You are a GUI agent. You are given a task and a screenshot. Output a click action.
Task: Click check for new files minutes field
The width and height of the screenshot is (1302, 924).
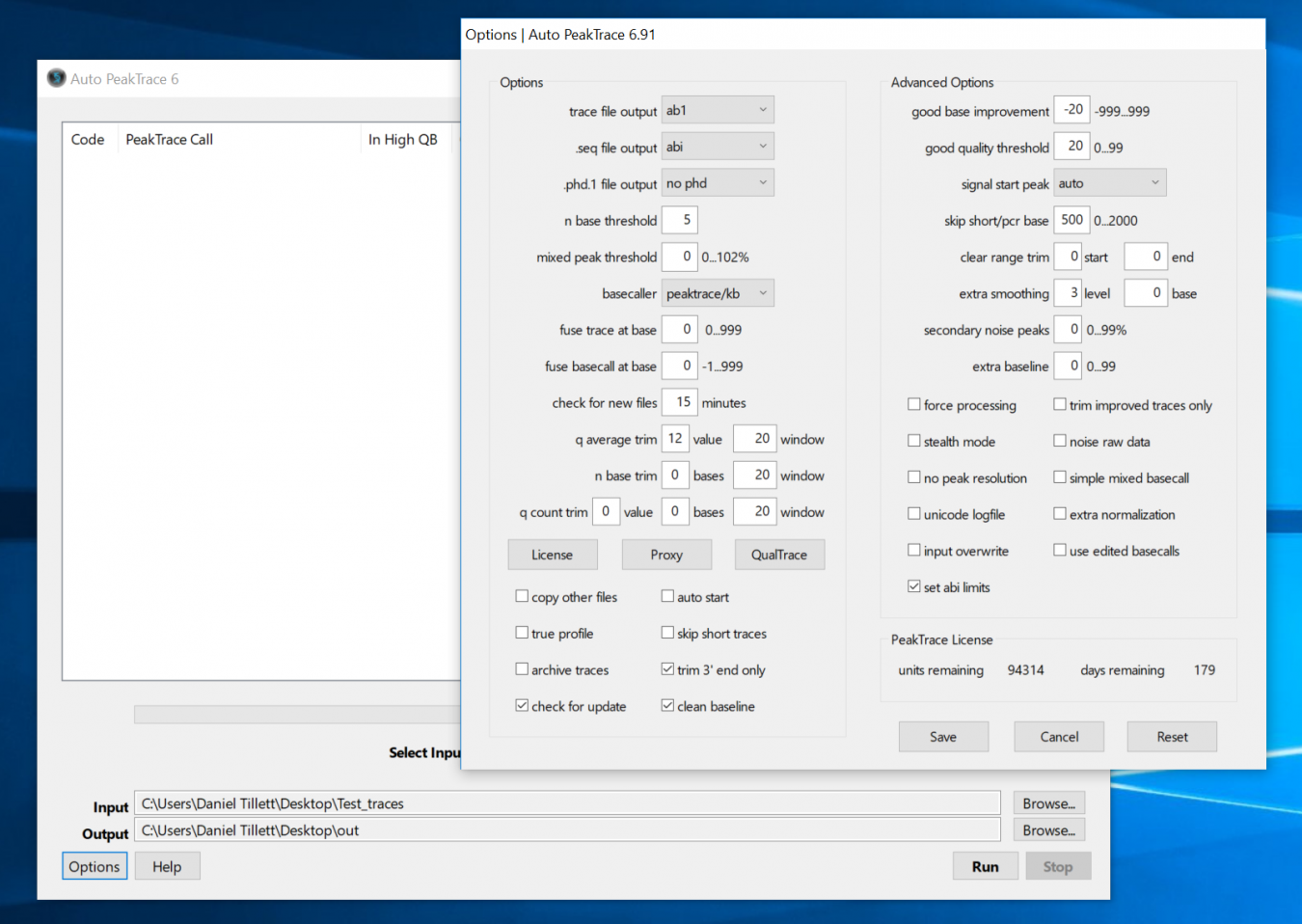[x=679, y=402]
